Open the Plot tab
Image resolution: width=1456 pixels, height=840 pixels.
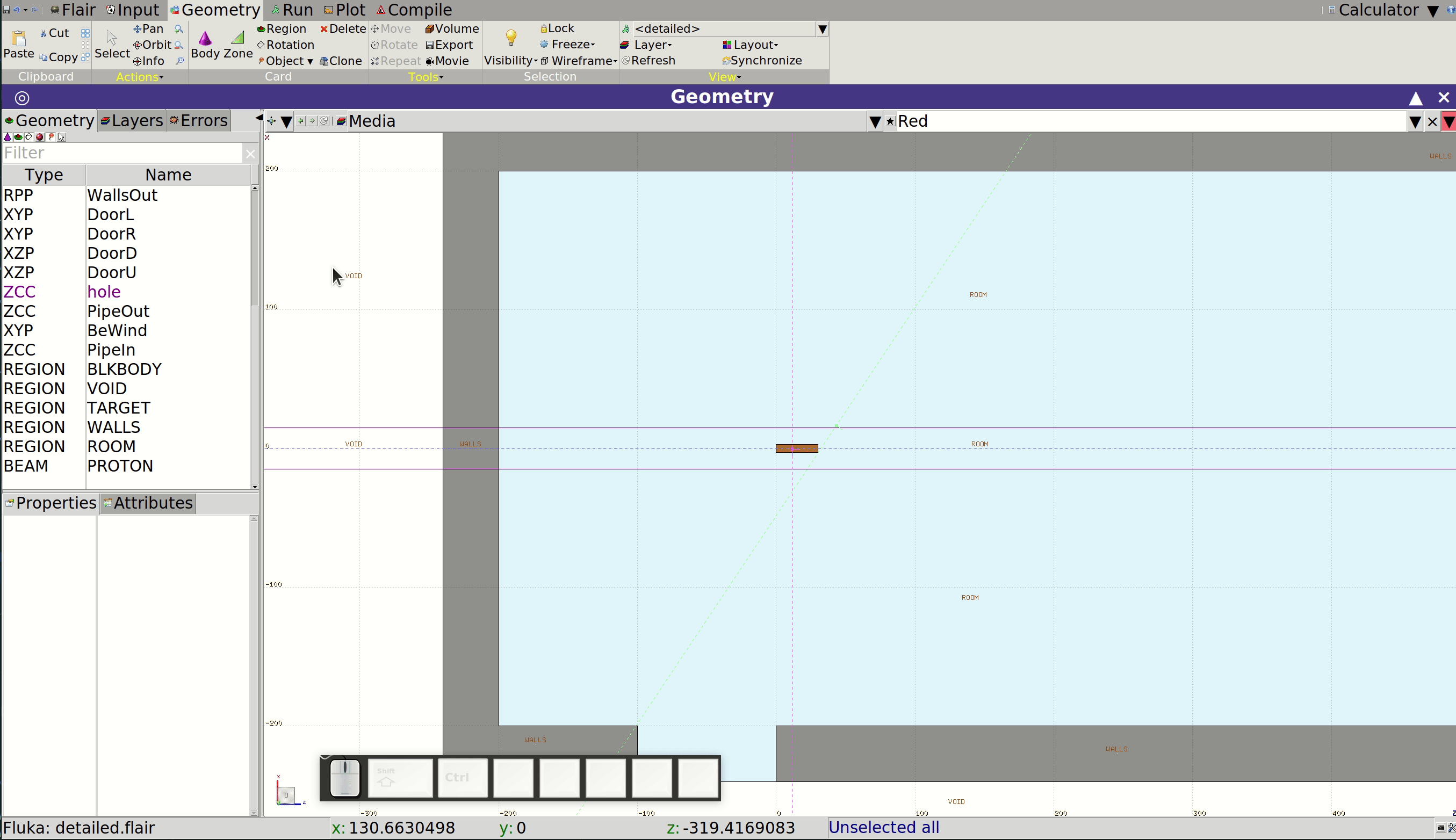coord(345,10)
